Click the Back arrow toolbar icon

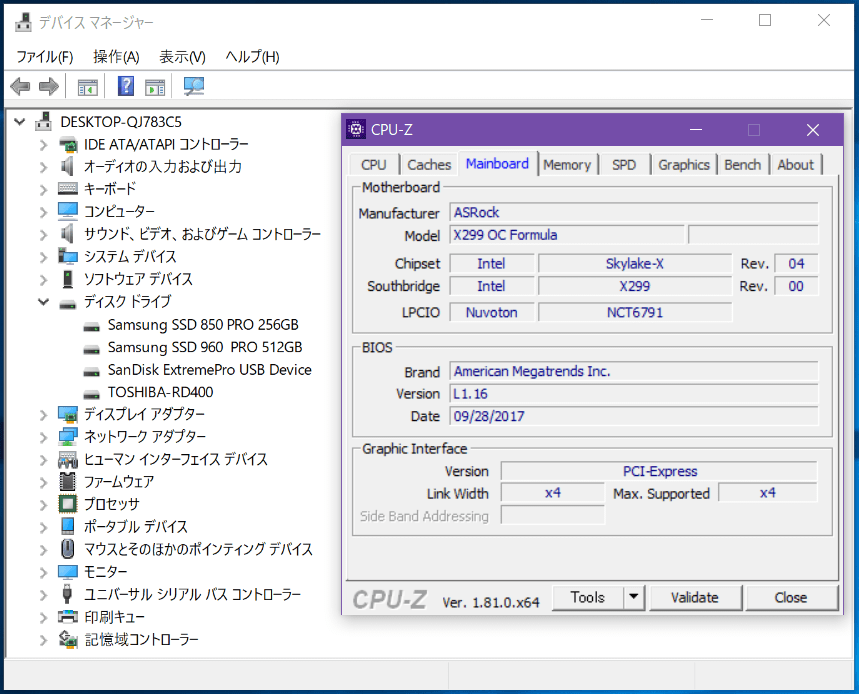tap(20, 86)
